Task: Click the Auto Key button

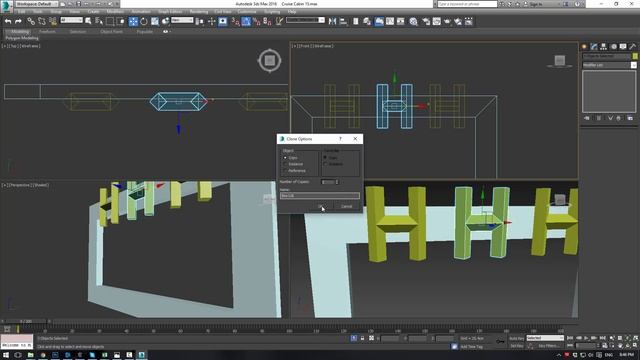Action: coord(517,338)
